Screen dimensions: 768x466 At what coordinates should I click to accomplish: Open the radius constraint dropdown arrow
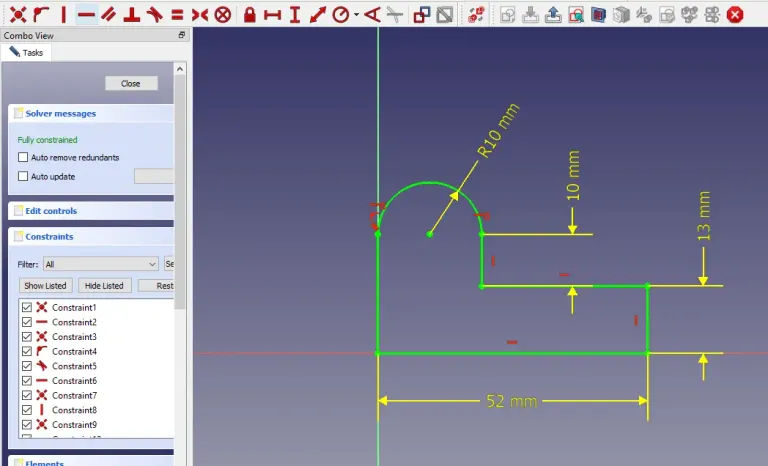click(356, 15)
